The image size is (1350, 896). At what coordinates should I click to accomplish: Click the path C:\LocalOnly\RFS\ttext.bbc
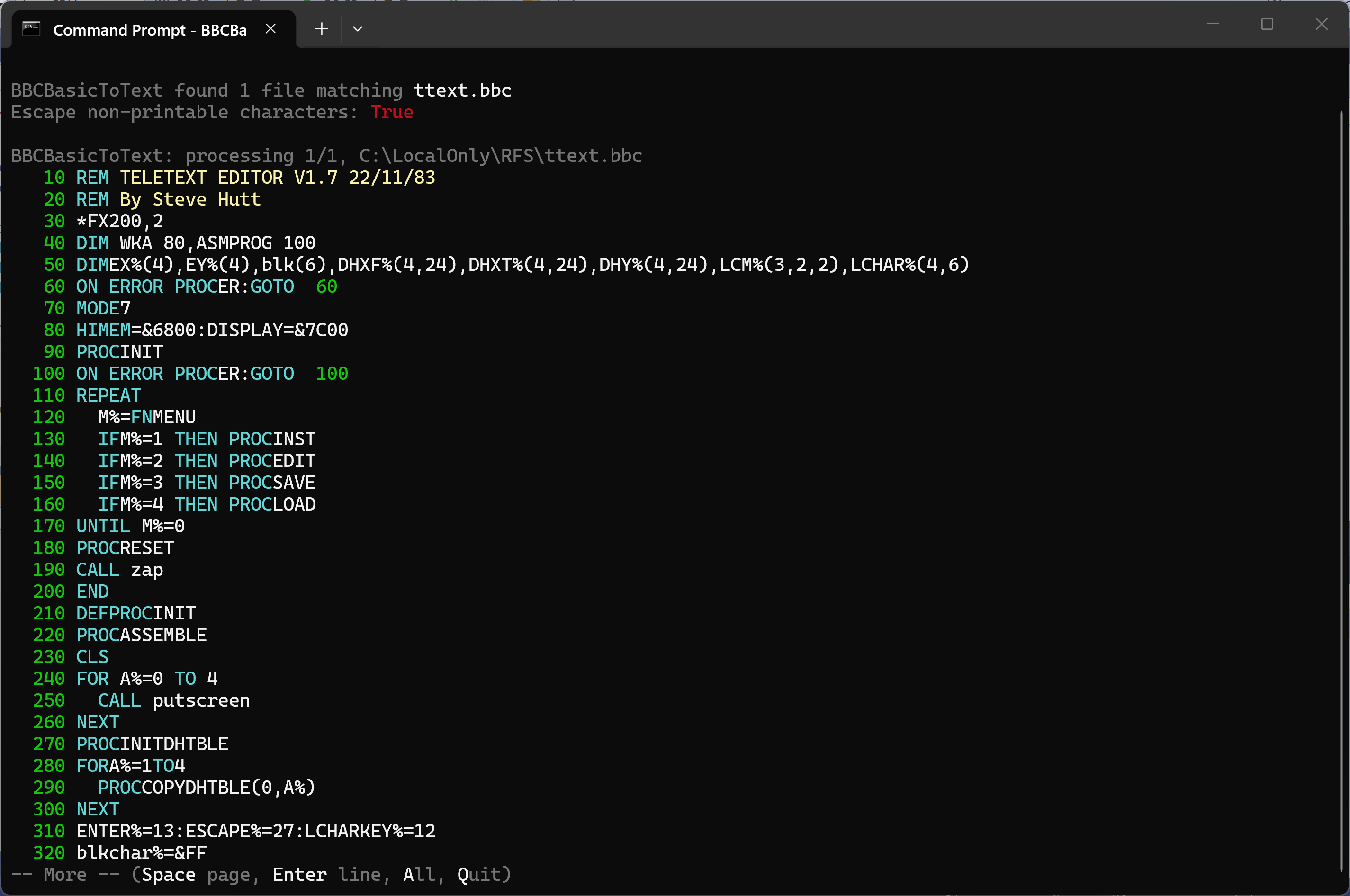point(501,155)
